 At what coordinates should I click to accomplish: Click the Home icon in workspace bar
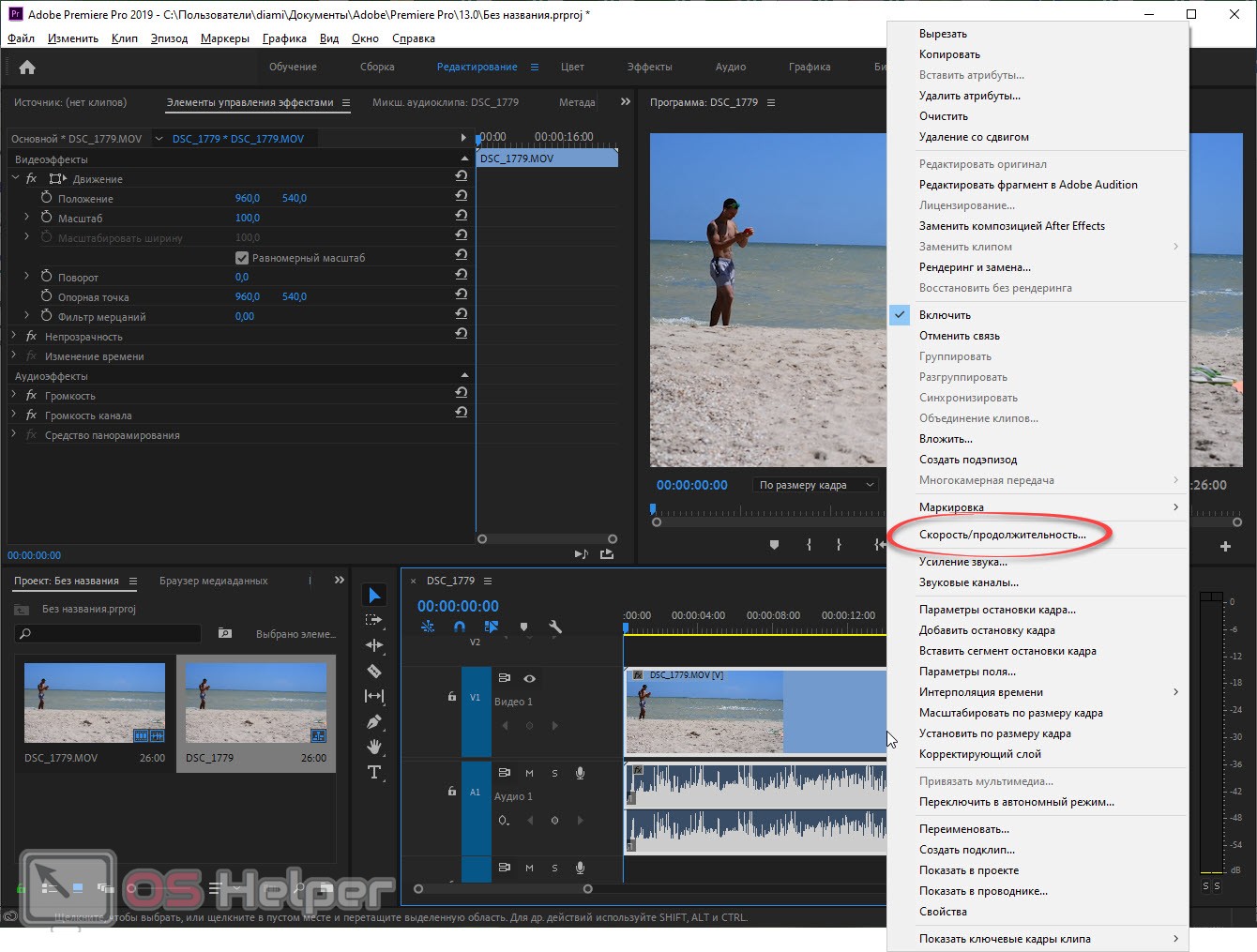tap(27, 67)
